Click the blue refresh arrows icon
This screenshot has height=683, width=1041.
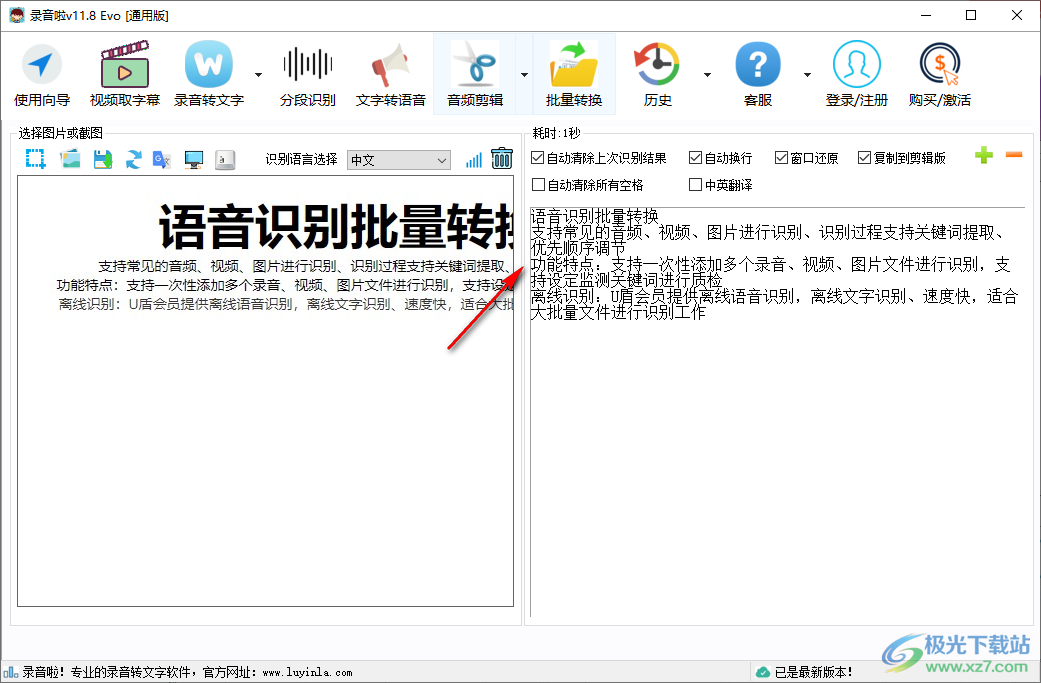133,159
